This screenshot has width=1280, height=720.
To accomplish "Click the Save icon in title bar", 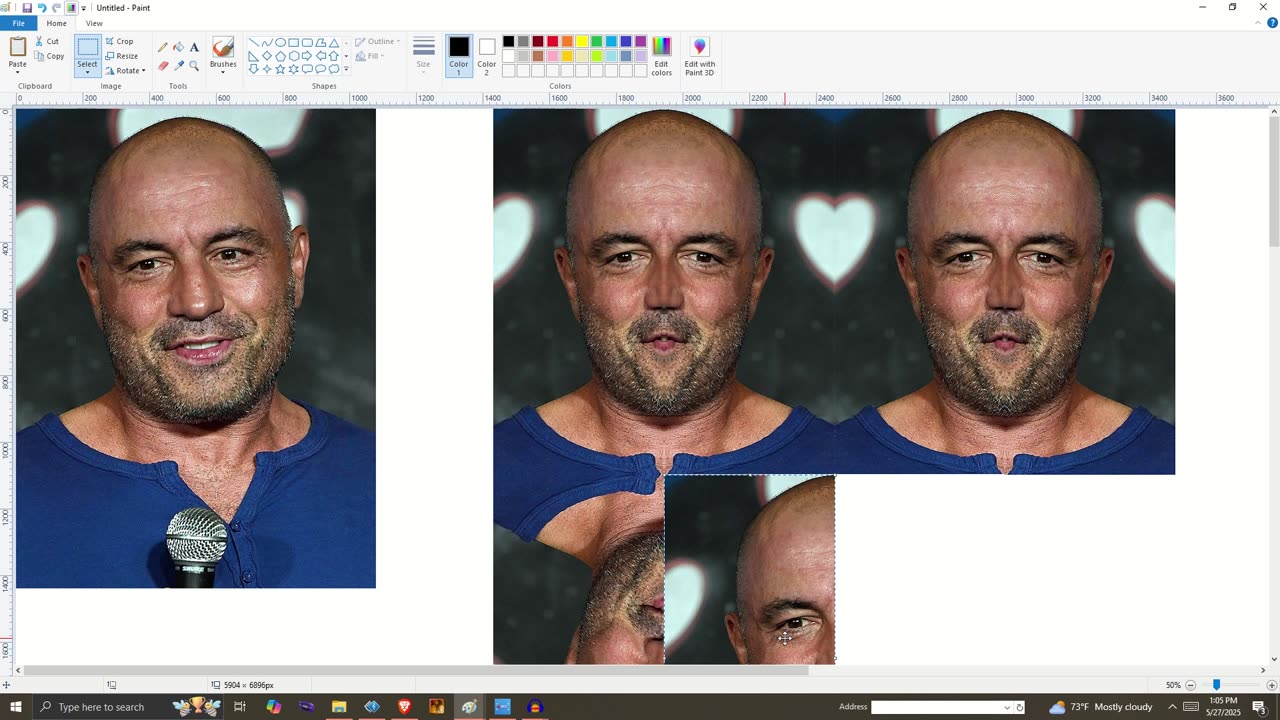I will click(27, 8).
